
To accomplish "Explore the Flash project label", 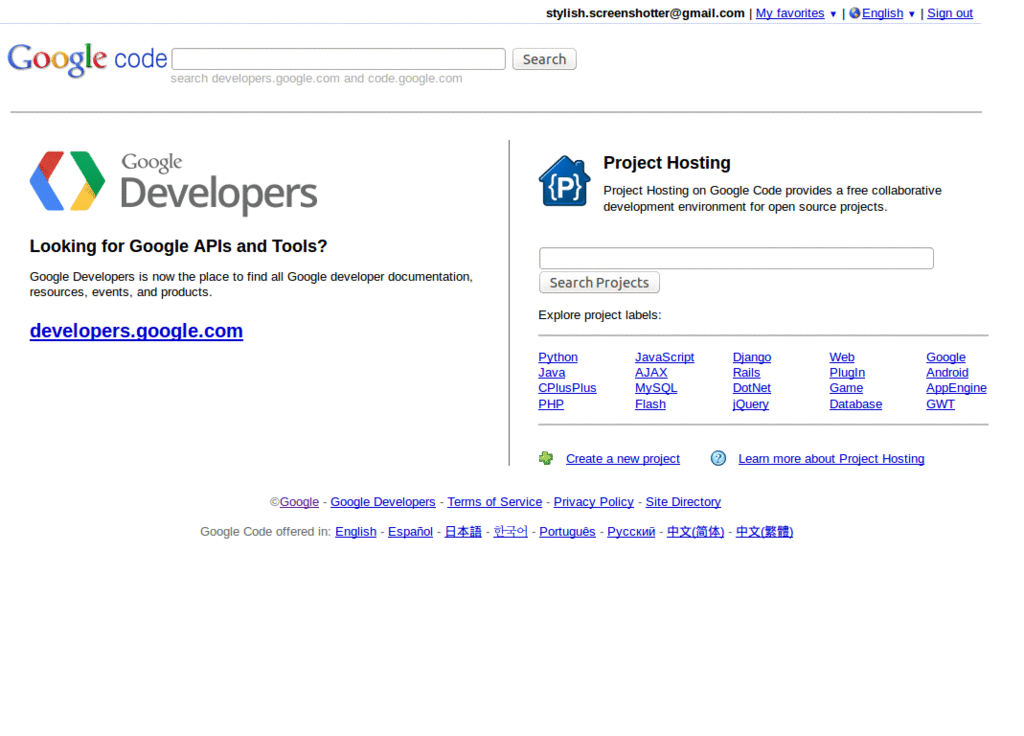I will (x=650, y=404).
